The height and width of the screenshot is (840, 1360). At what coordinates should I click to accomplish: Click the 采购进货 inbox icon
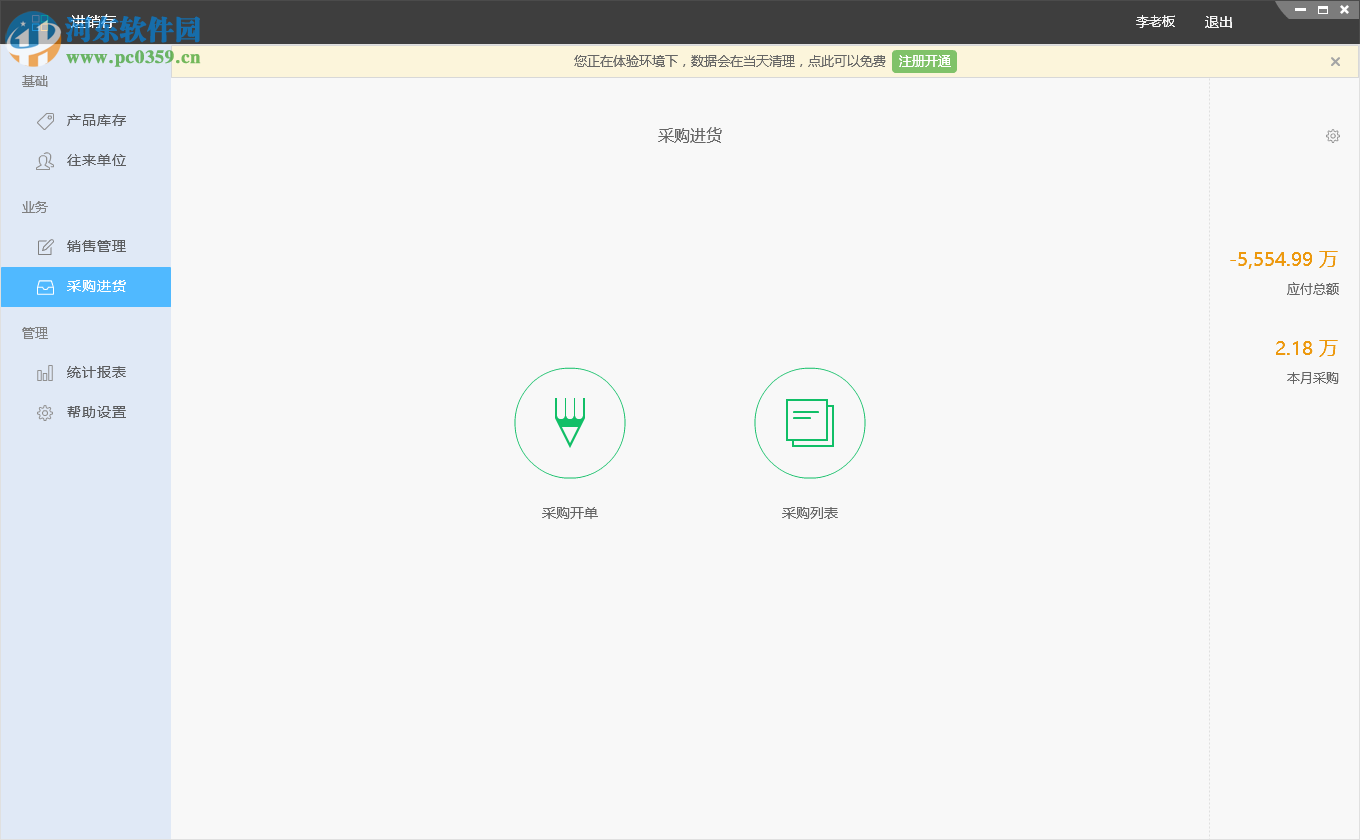pyautogui.click(x=45, y=287)
